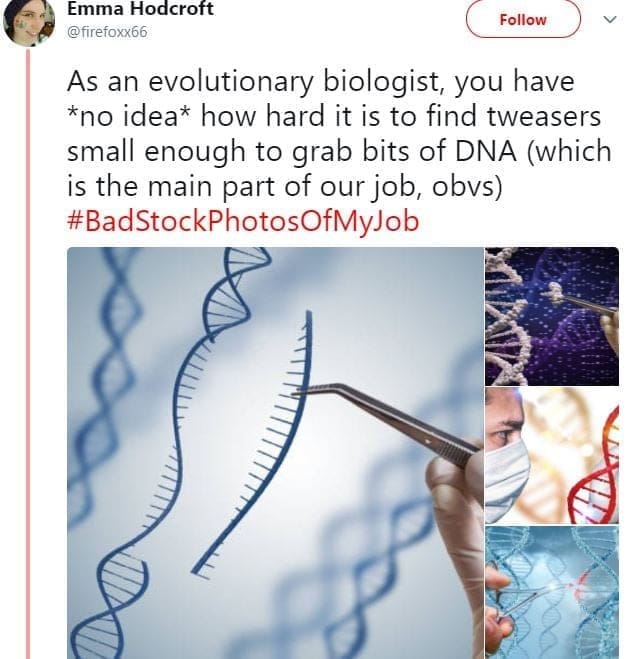Open the #BadStockPhotosOfMyJob hashtag
Image resolution: width=638 pixels, height=659 pixels.
(243, 220)
